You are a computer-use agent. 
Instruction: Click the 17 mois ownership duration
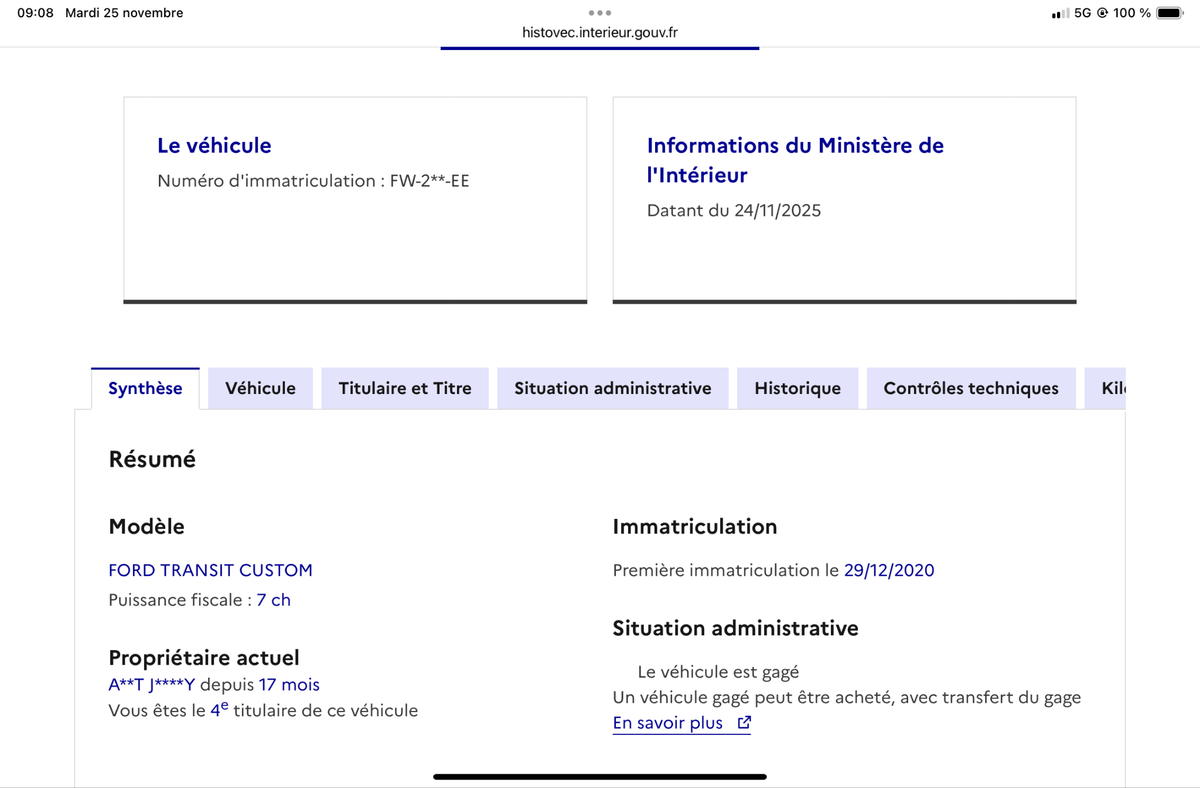click(x=289, y=685)
